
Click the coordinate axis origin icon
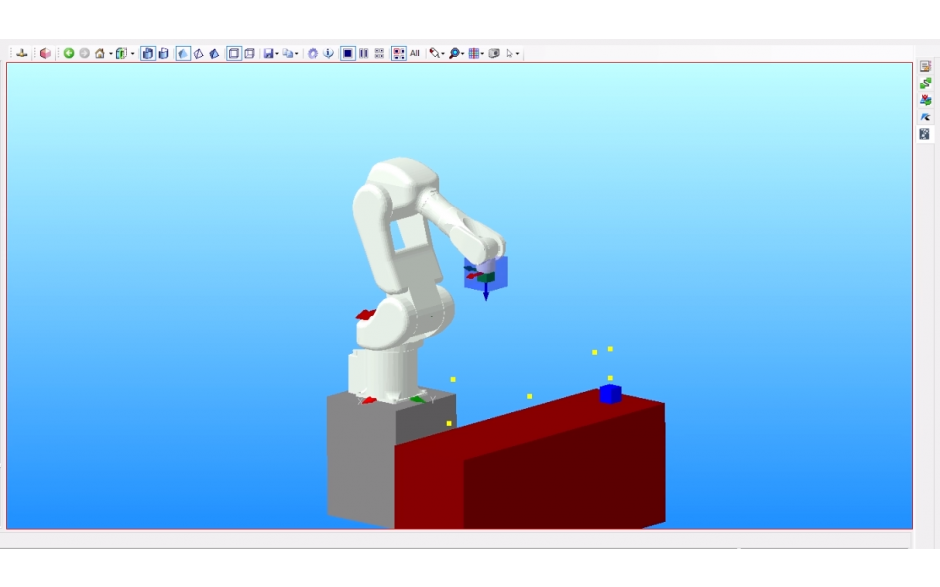[x=22, y=53]
